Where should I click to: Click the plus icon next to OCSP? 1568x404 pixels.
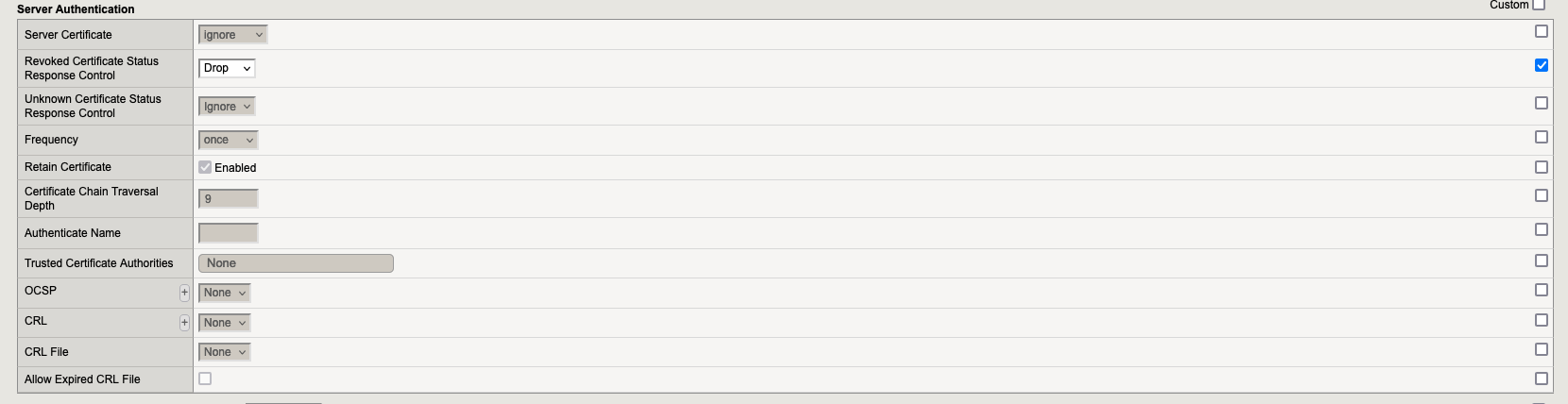(x=184, y=293)
